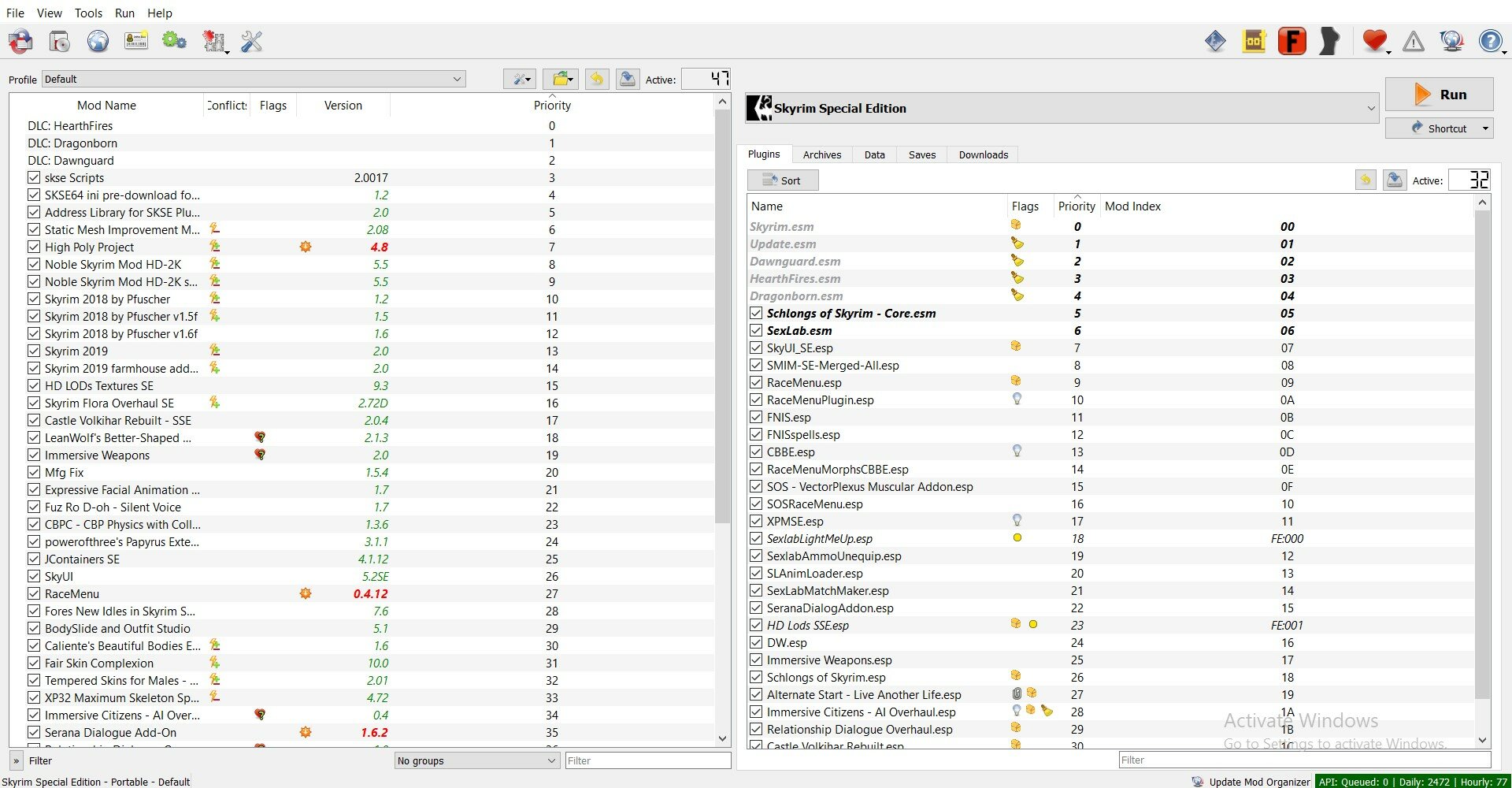Open the red heart endorse icon

click(x=1374, y=41)
